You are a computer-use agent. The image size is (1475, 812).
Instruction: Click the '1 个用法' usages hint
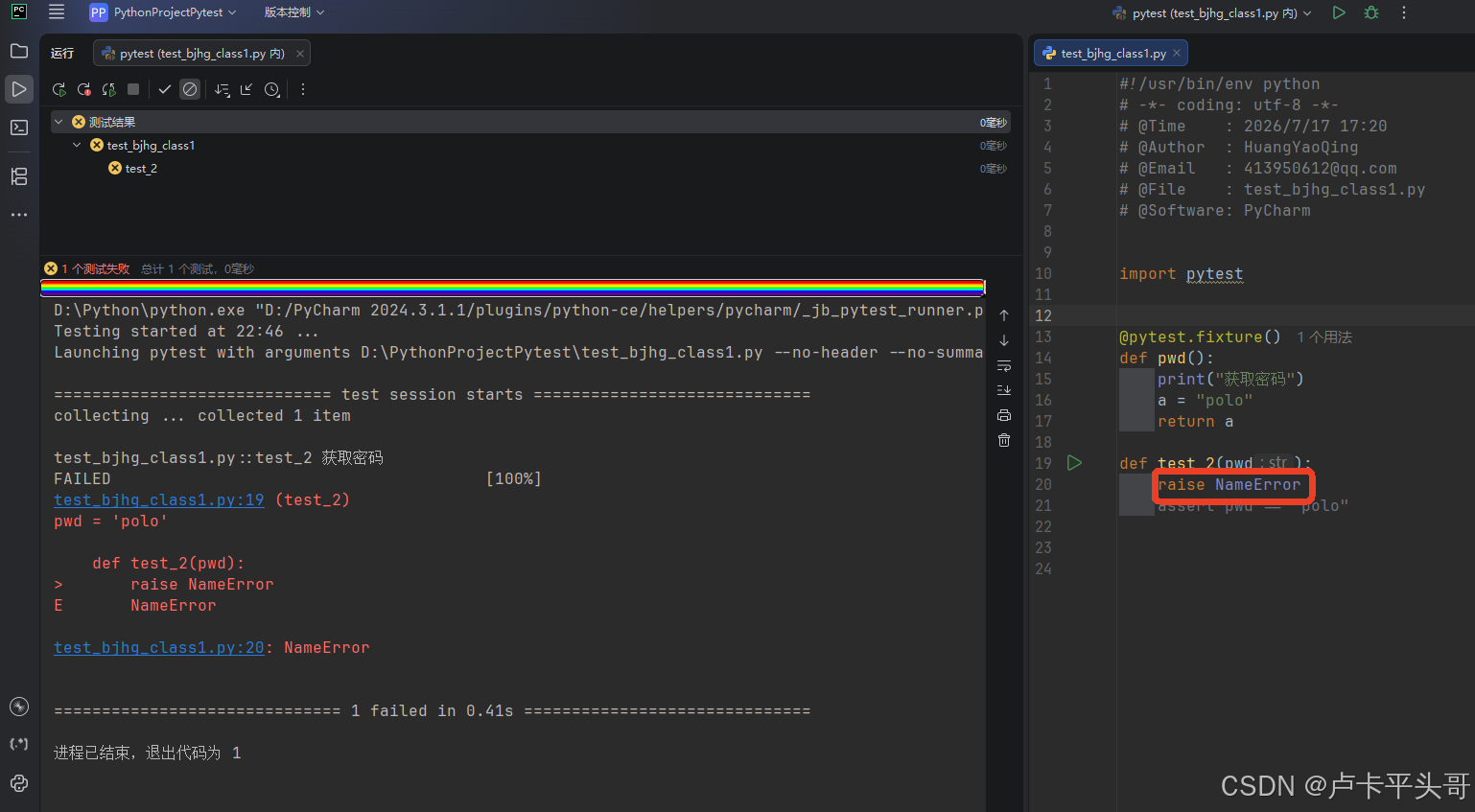(x=1324, y=337)
